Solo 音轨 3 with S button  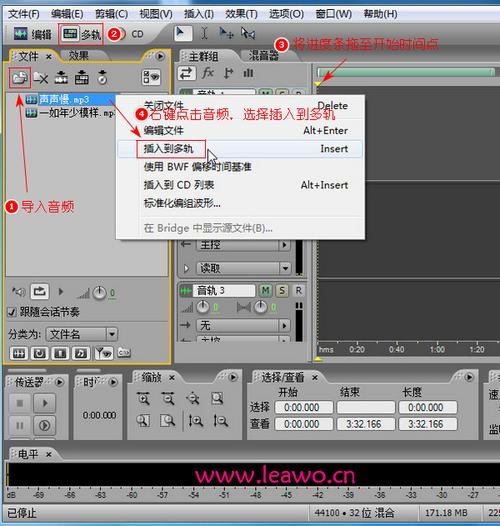click(x=282, y=291)
